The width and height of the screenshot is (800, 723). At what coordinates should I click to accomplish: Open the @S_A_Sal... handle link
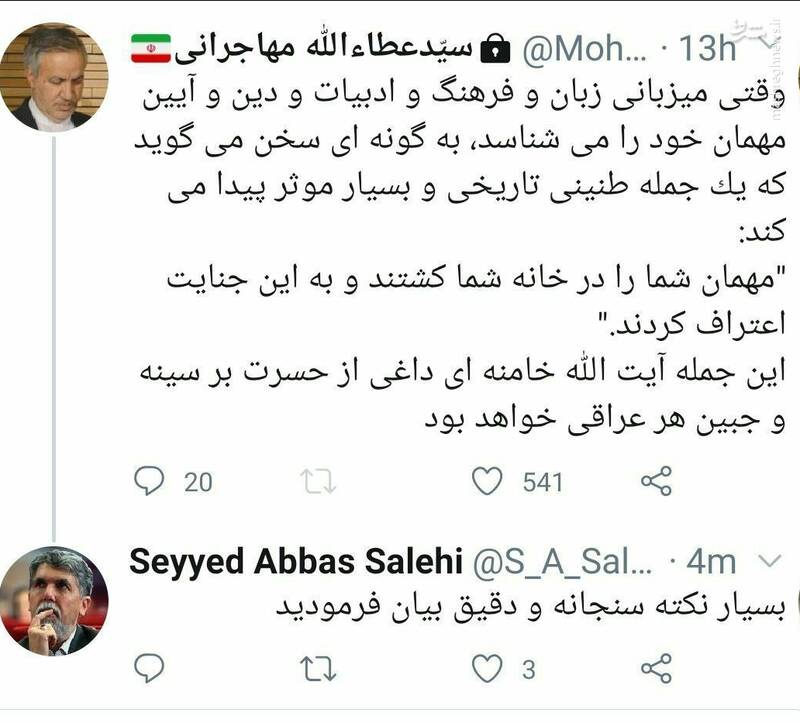[x=563, y=562]
